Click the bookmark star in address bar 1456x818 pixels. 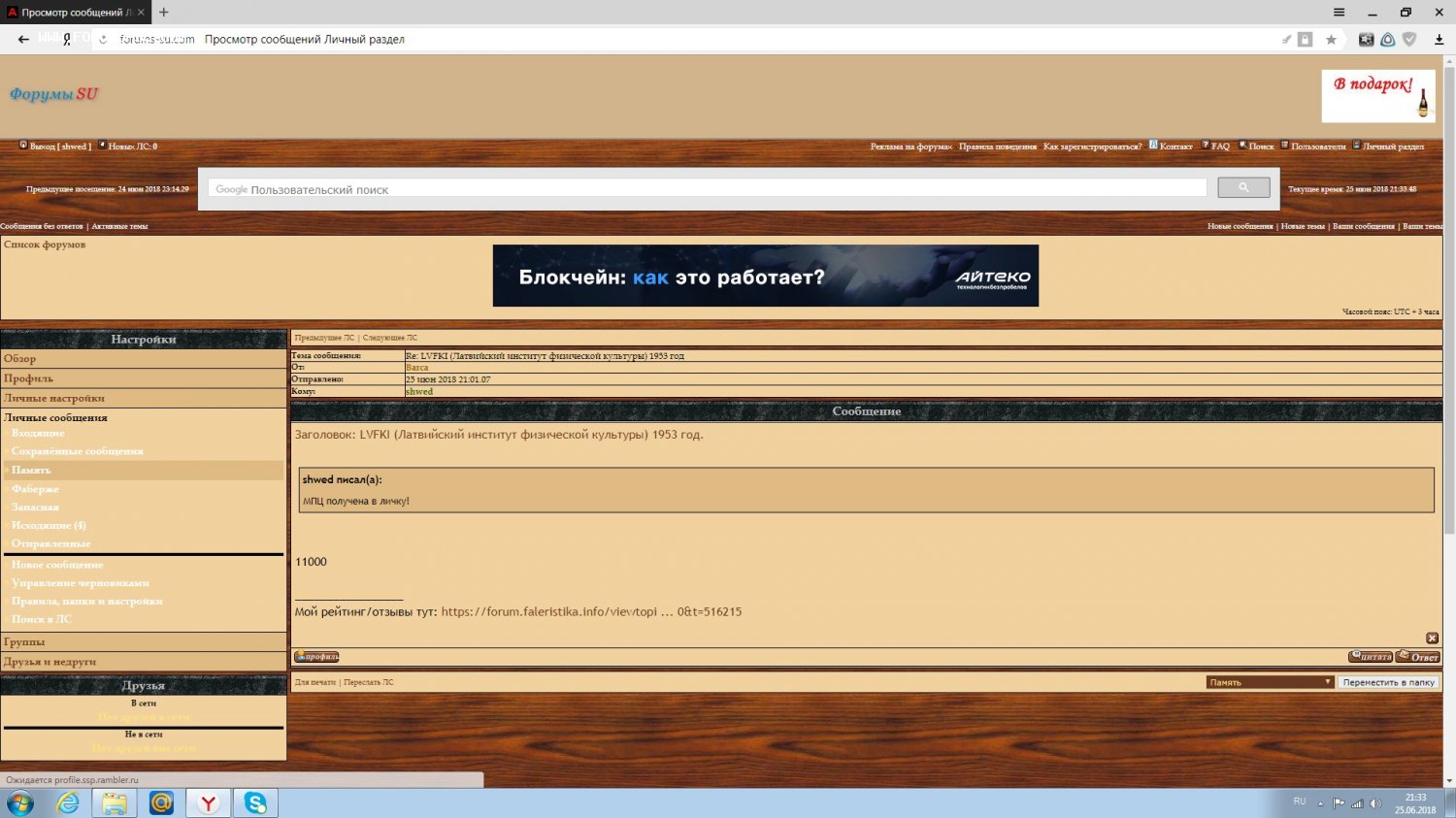click(x=1331, y=40)
